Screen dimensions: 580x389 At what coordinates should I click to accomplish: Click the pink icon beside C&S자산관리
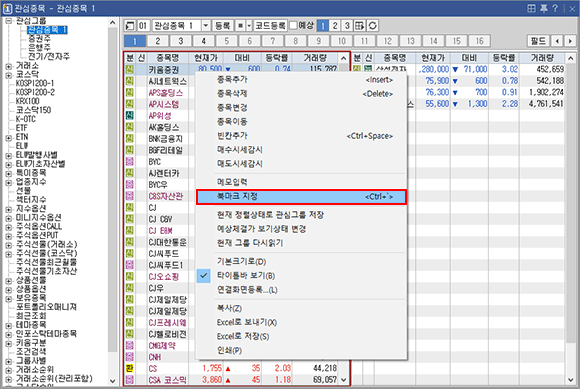point(129,196)
